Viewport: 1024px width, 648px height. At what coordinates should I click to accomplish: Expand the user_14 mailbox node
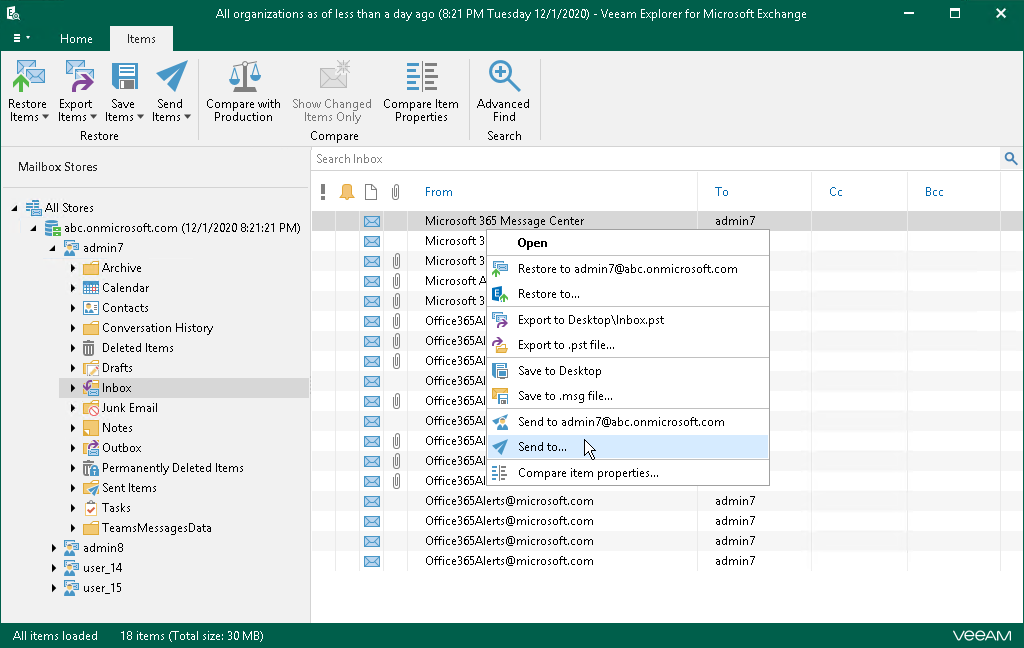pos(53,568)
